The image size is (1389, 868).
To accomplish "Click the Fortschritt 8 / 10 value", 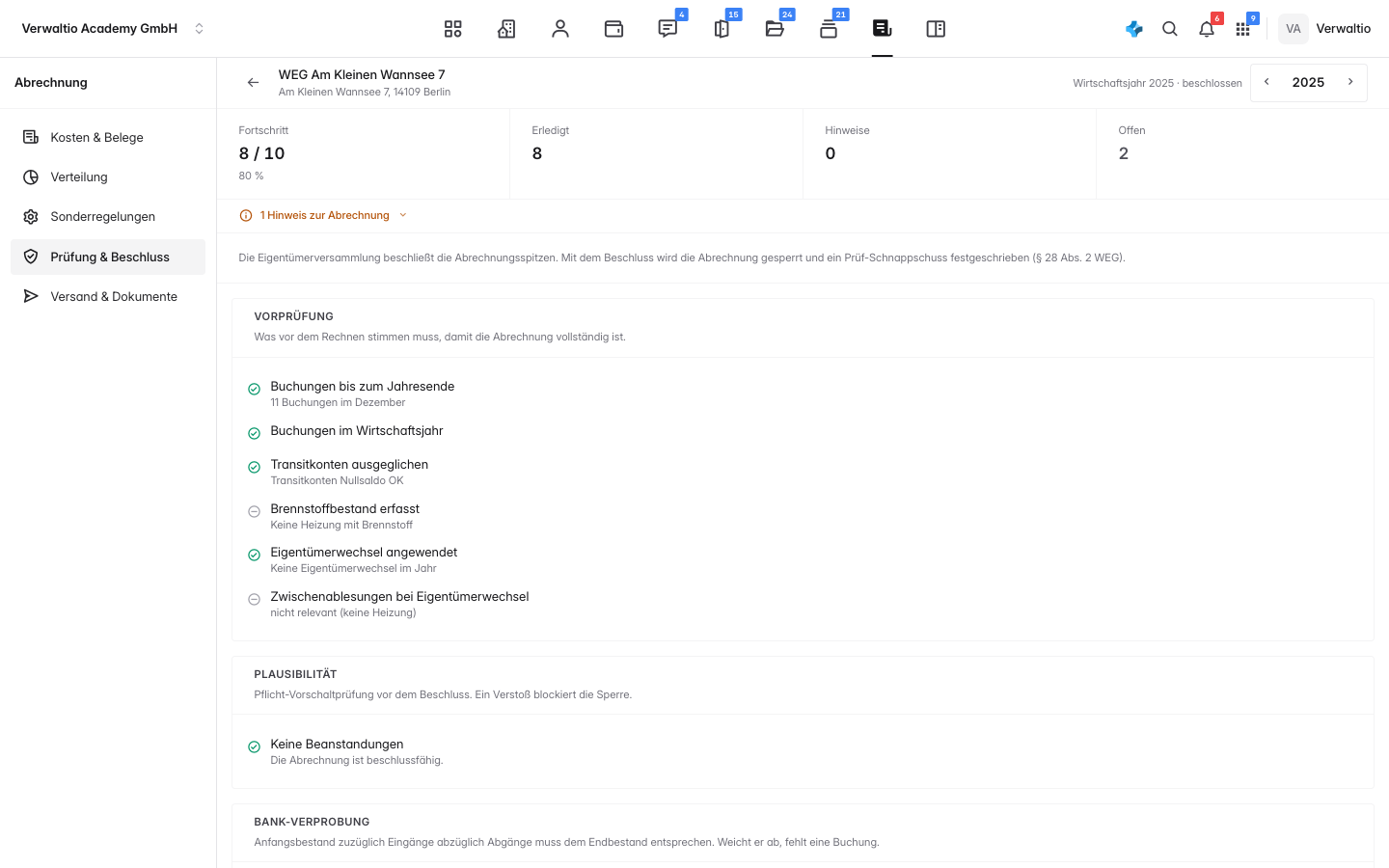I will 261,153.
